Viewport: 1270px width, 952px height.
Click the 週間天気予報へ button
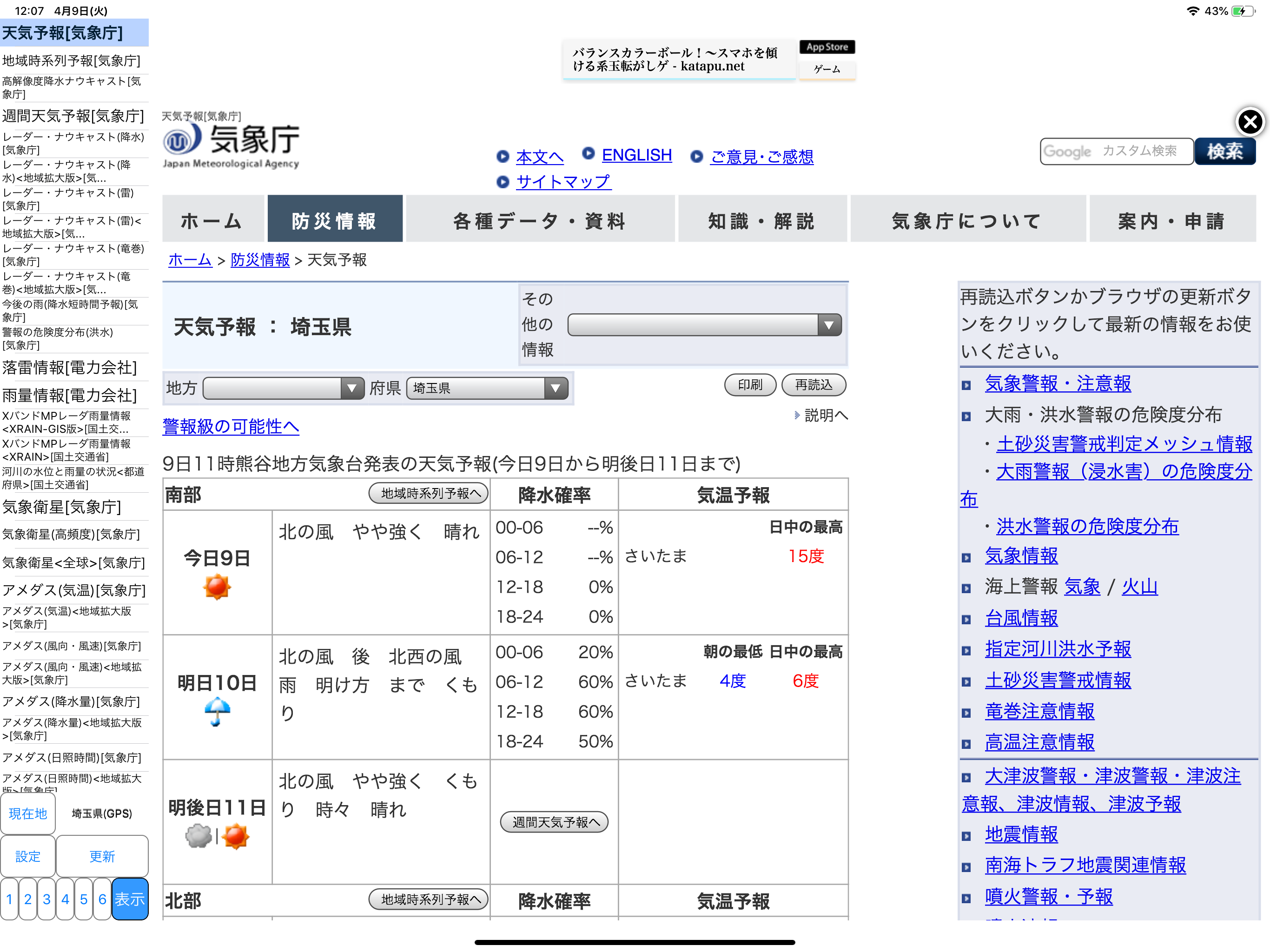(554, 822)
